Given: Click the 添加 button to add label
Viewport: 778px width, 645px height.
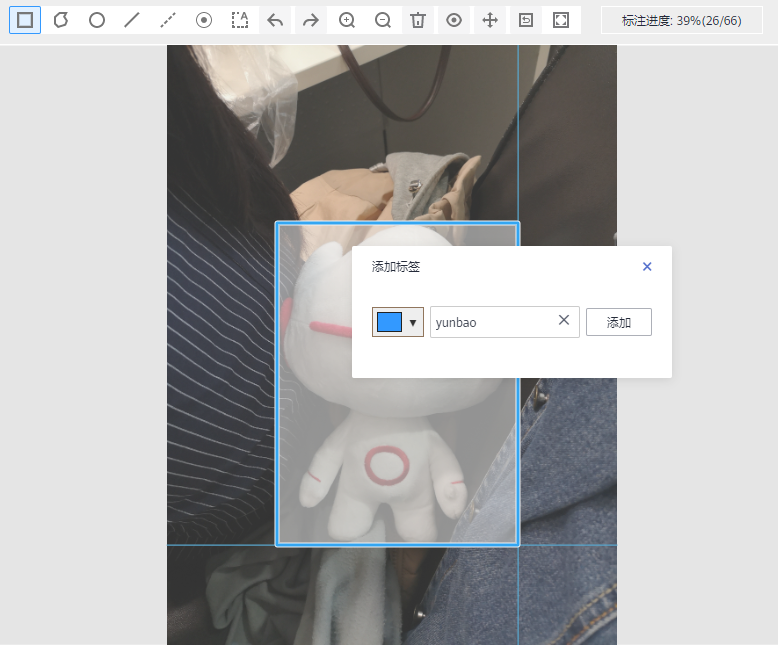Looking at the screenshot, I should (619, 322).
